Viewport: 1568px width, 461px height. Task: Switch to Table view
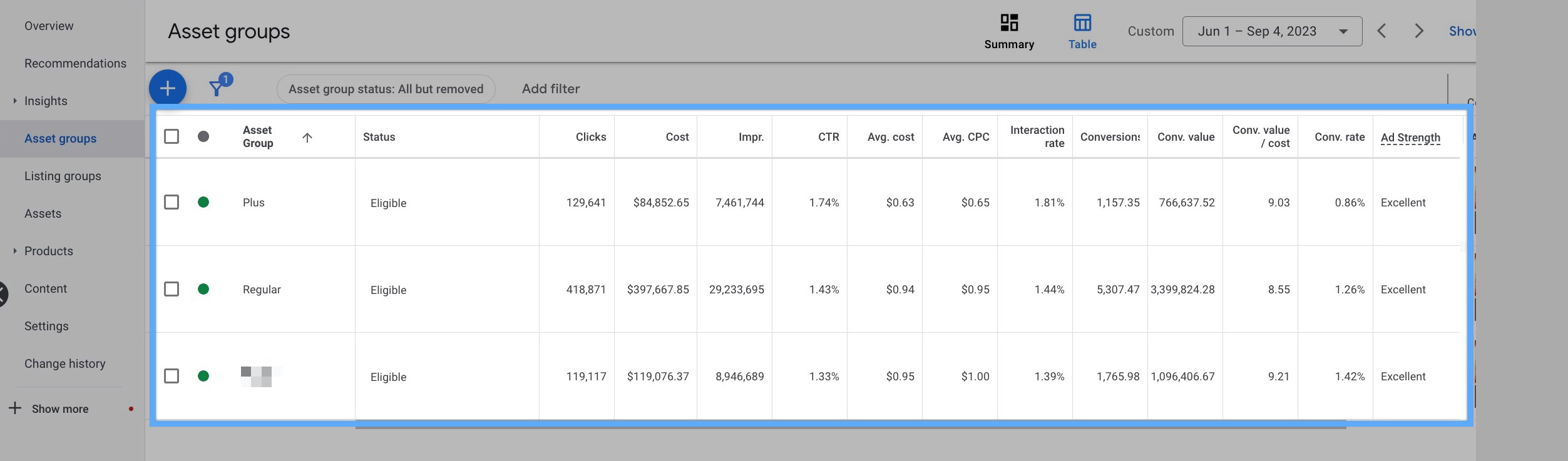(1082, 32)
